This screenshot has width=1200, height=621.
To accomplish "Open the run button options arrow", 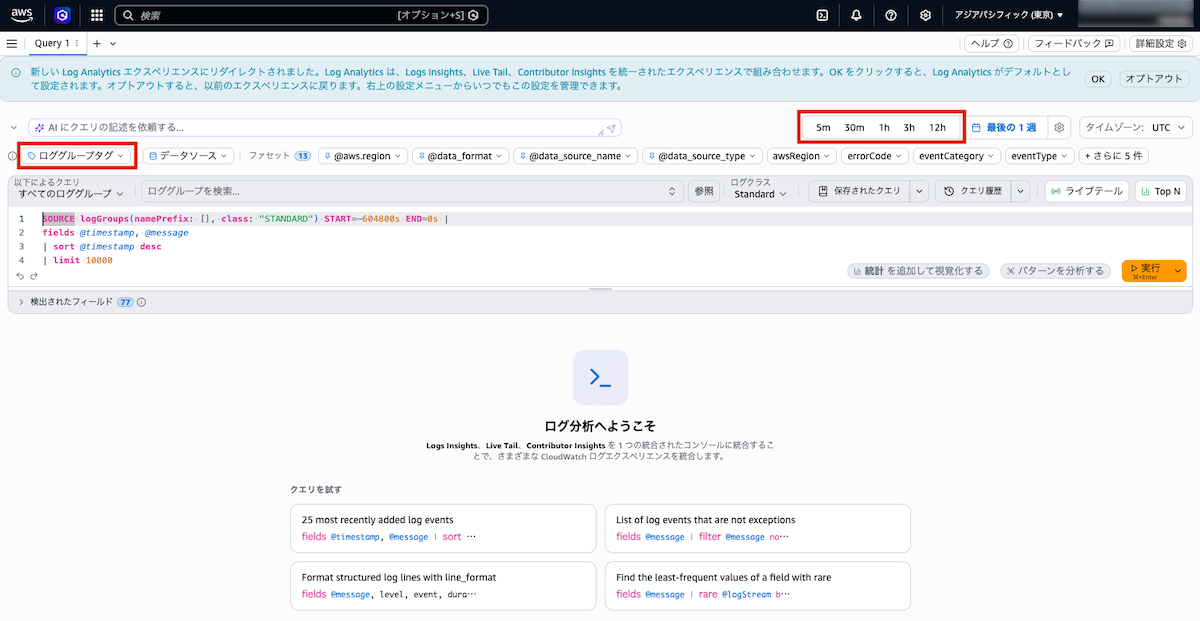I will (1178, 270).
